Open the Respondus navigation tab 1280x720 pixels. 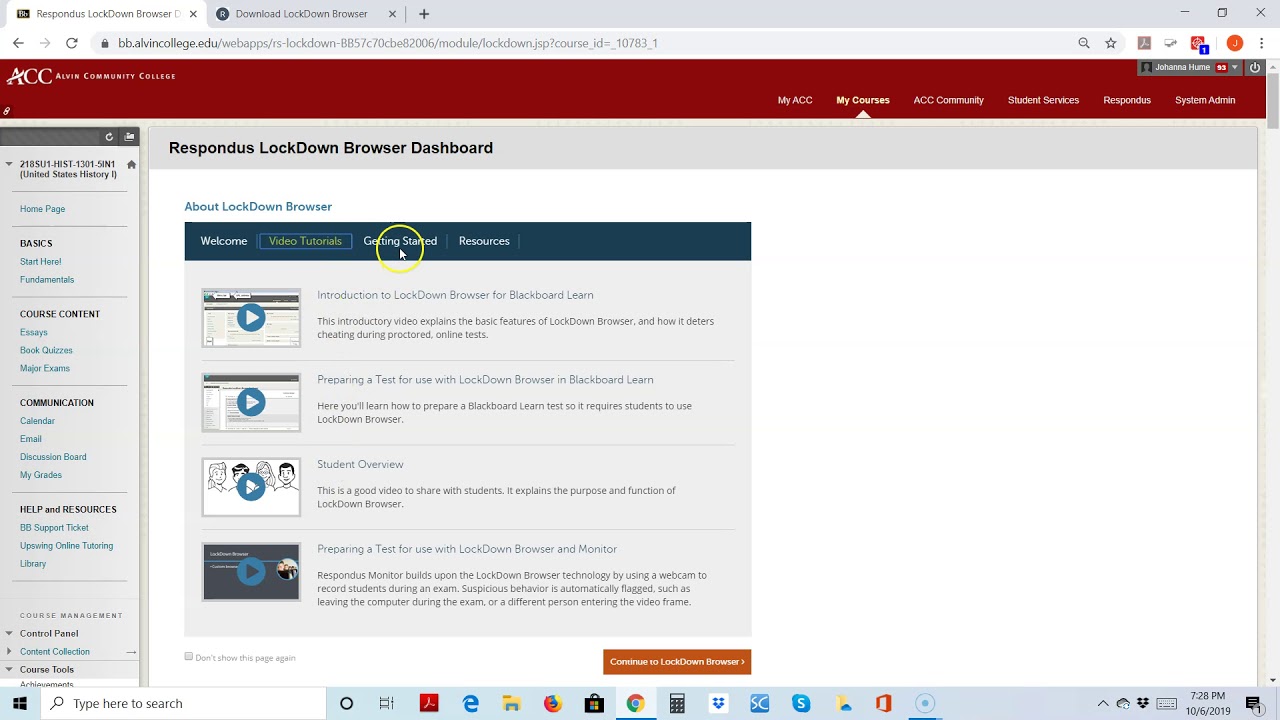click(1127, 100)
